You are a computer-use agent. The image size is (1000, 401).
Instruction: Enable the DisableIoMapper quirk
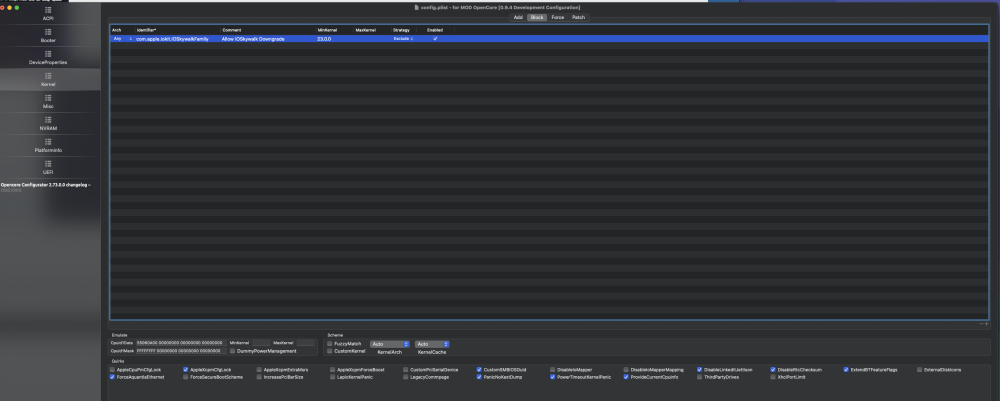click(552, 370)
